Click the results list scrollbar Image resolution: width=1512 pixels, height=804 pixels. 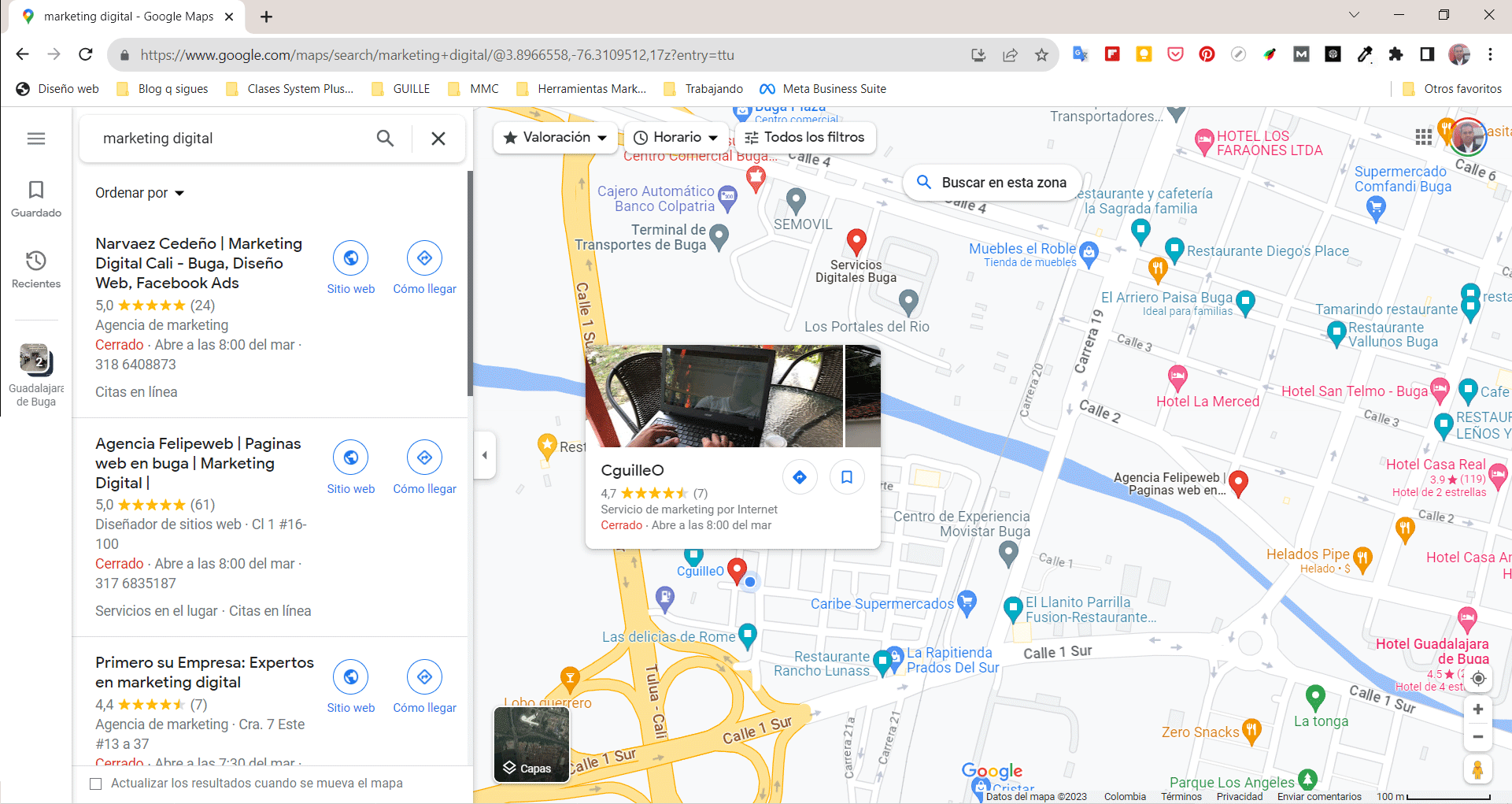tap(470, 283)
